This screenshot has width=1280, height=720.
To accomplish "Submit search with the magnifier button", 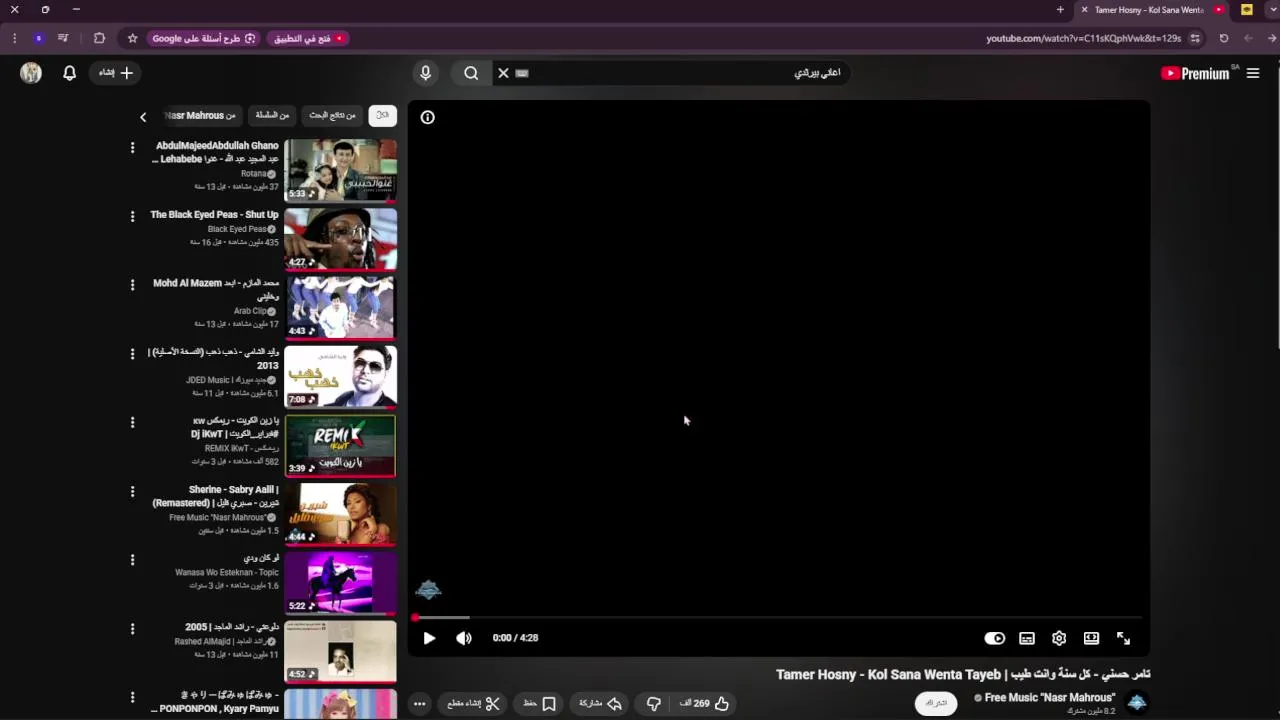I will [x=471, y=73].
